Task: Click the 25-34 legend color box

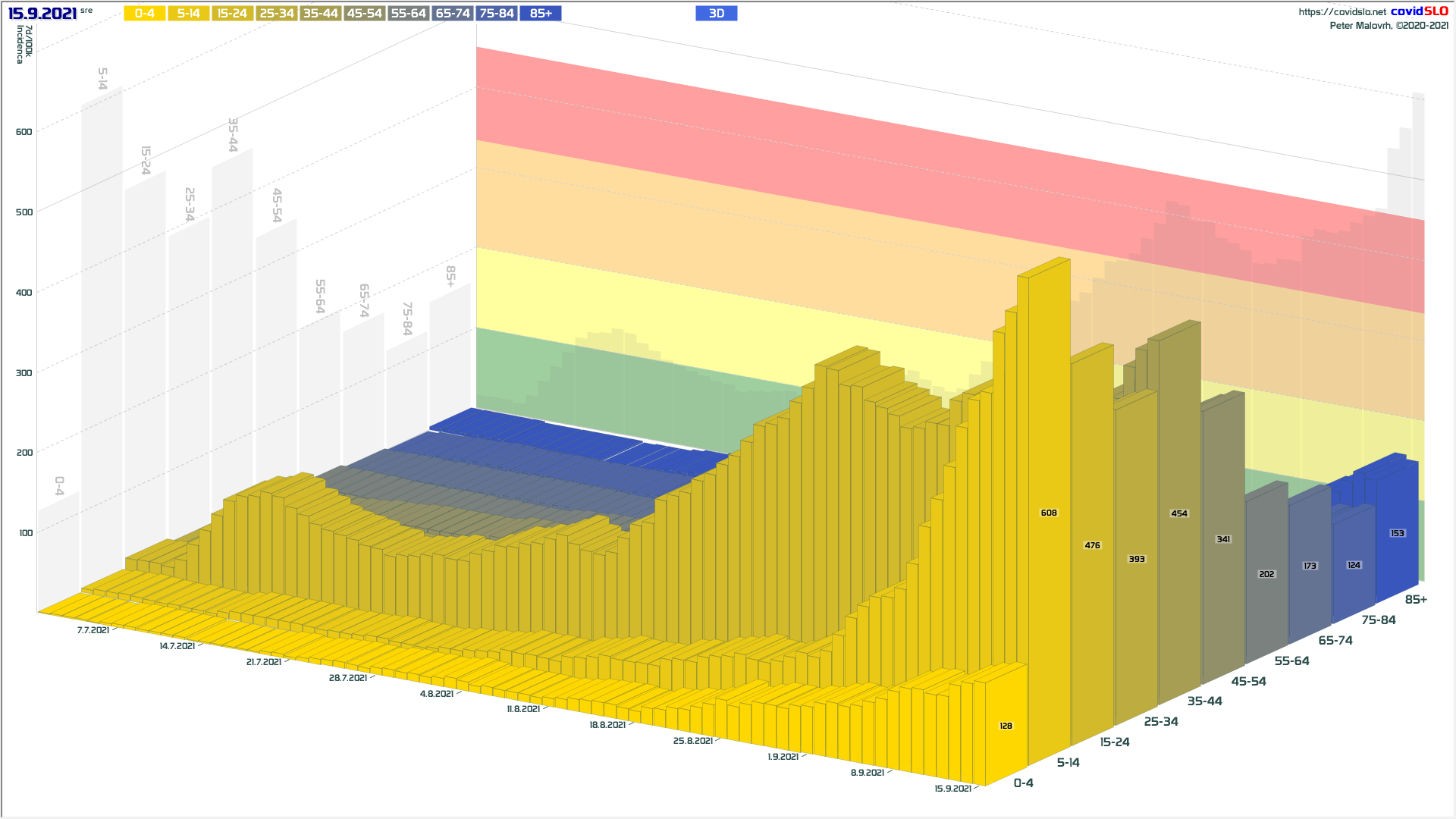Action: pos(276,14)
